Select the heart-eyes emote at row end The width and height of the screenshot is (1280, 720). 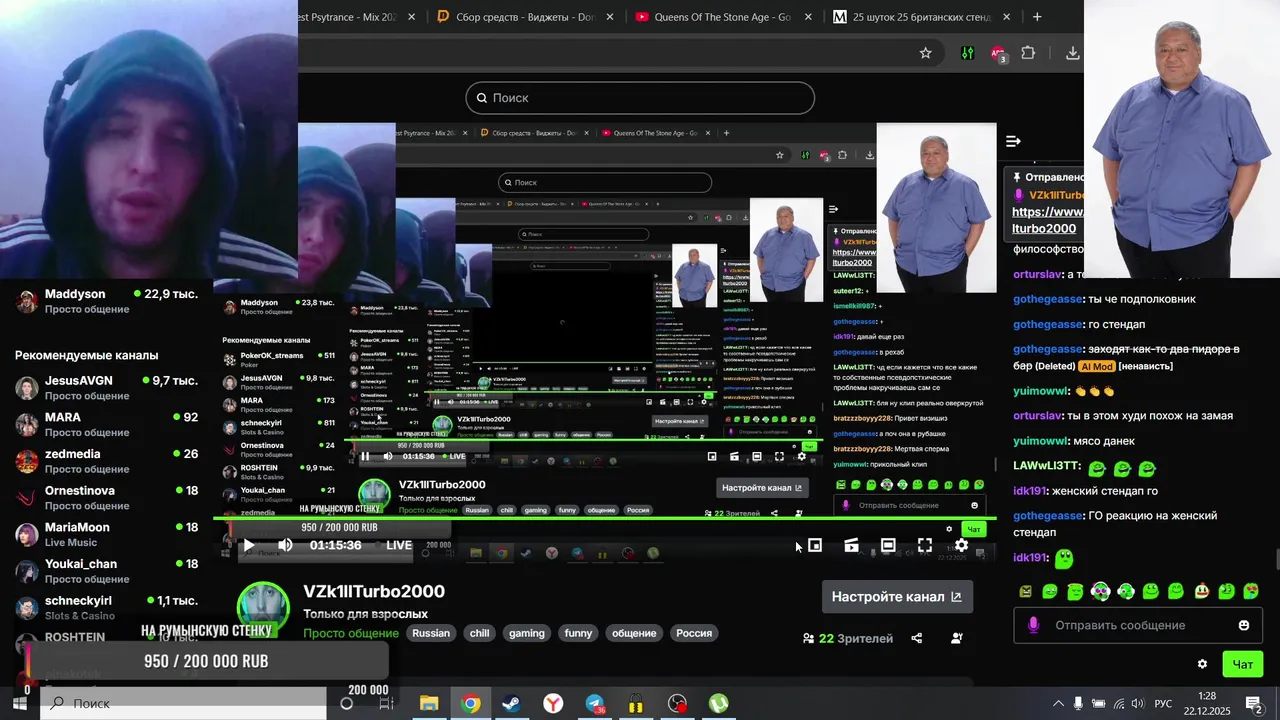[1250, 591]
